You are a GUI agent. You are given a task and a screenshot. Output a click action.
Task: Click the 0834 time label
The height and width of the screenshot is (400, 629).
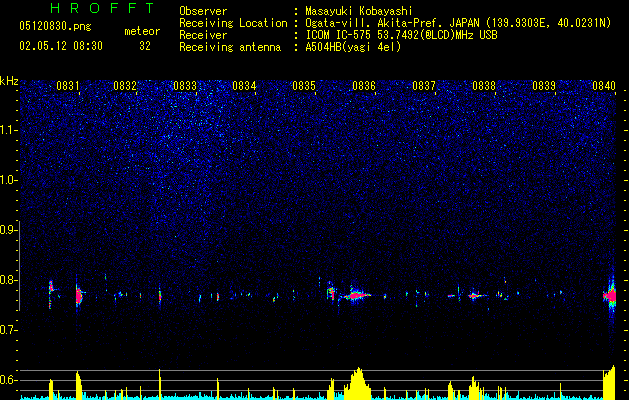(244, 86)
